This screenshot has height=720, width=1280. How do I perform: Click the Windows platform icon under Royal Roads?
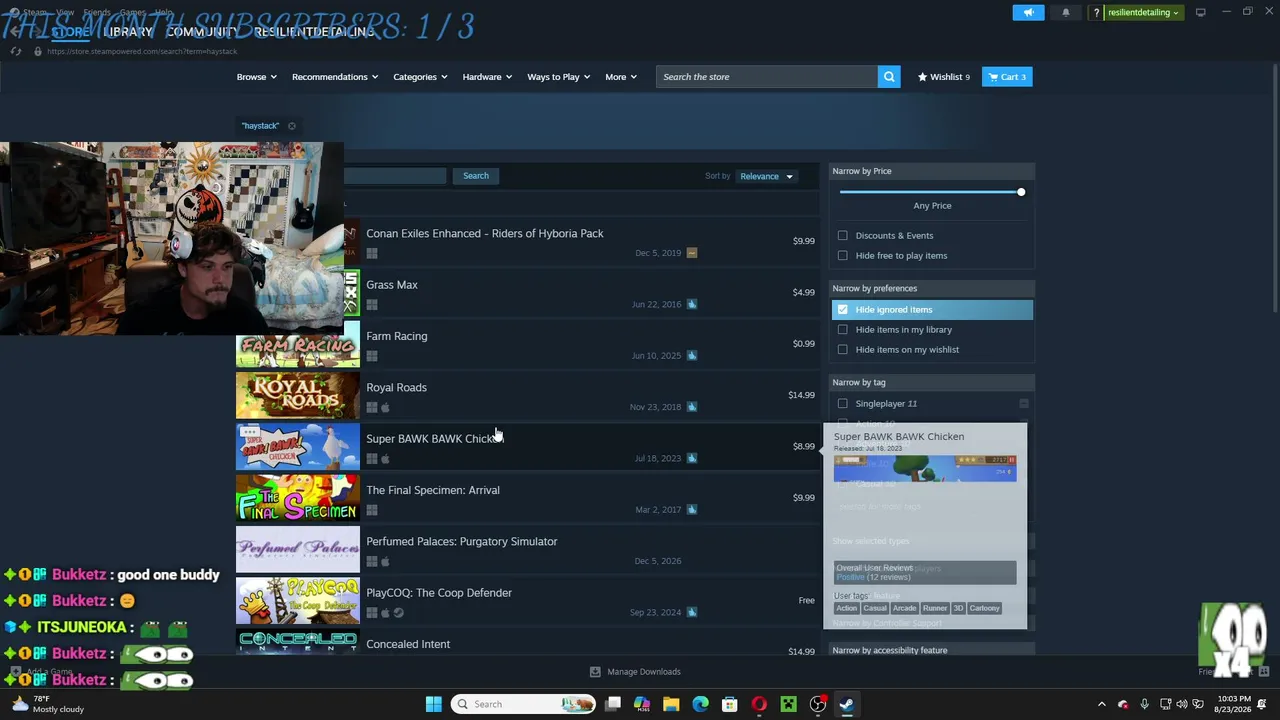pyautogui.click(x=372, y=407)
